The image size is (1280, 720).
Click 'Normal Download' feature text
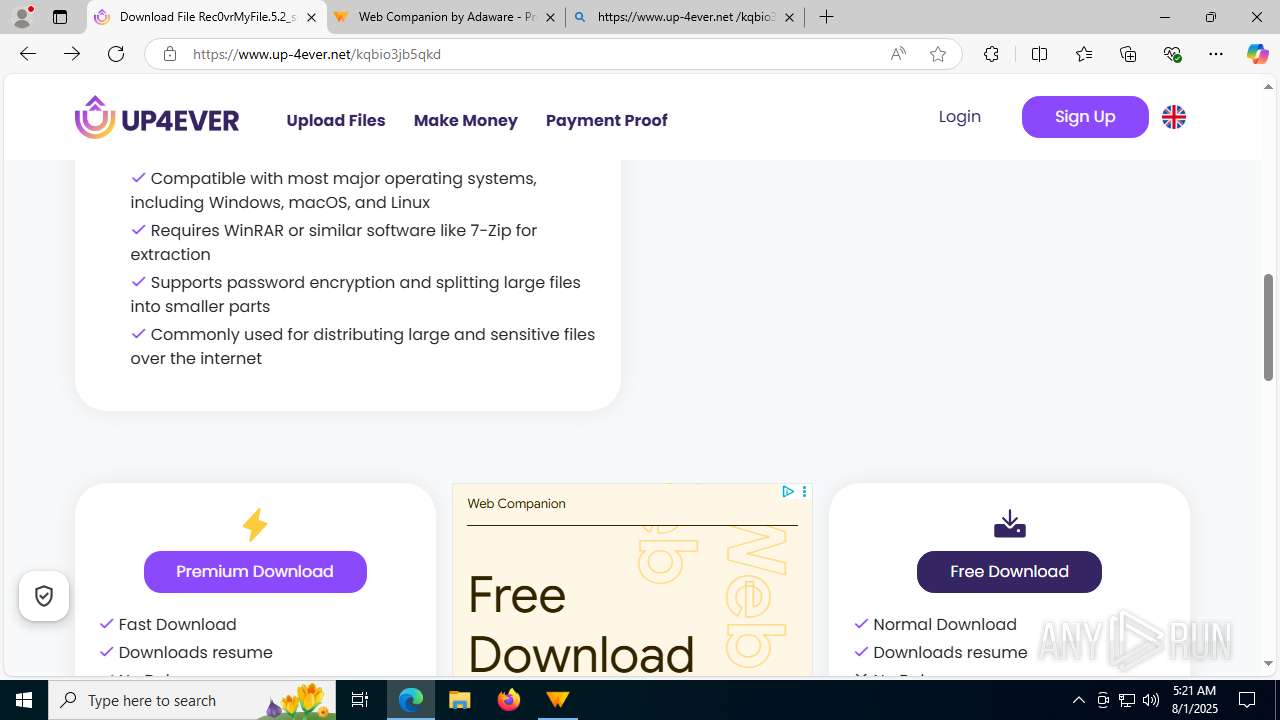945,624
